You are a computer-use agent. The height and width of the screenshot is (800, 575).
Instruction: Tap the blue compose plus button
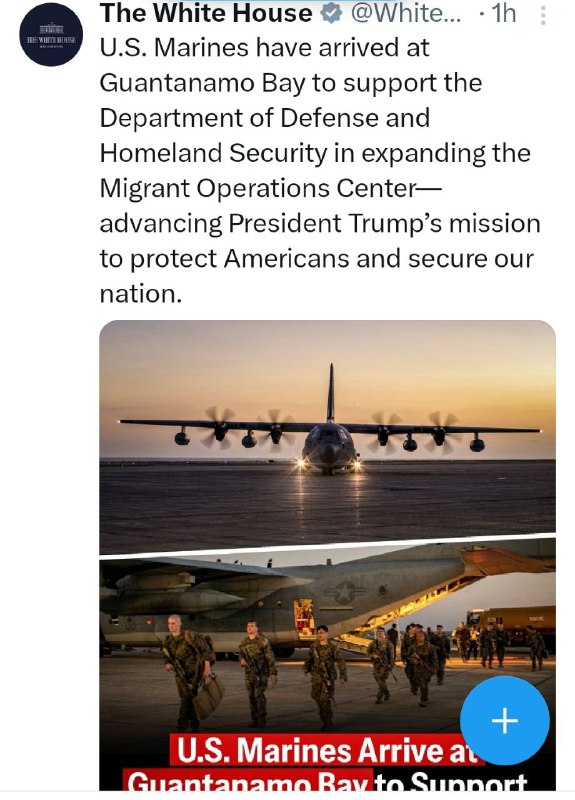point(505,720)
